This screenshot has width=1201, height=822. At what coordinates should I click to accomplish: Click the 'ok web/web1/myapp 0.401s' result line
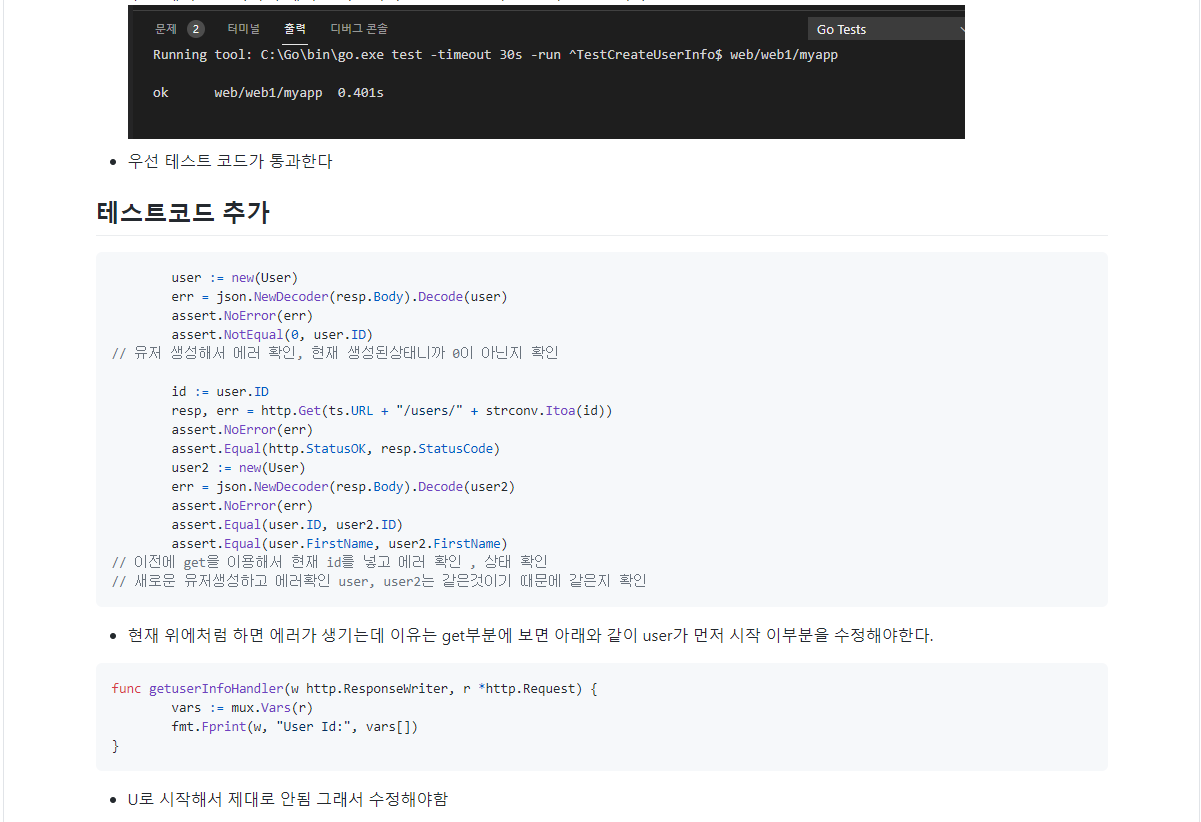pyautogui.click(x=268, y=92)
